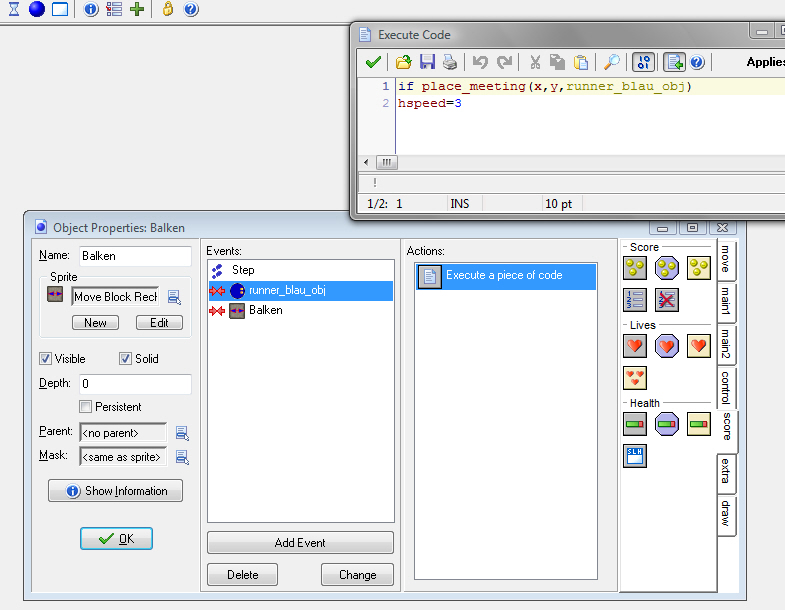The image size is (785, 610).
Task: Enable the Persistent checkbox
Action: (x=86, y=407)
